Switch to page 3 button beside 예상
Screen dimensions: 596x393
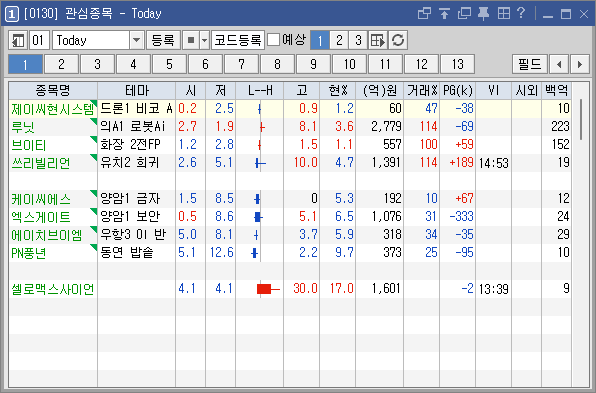[358, 40]
